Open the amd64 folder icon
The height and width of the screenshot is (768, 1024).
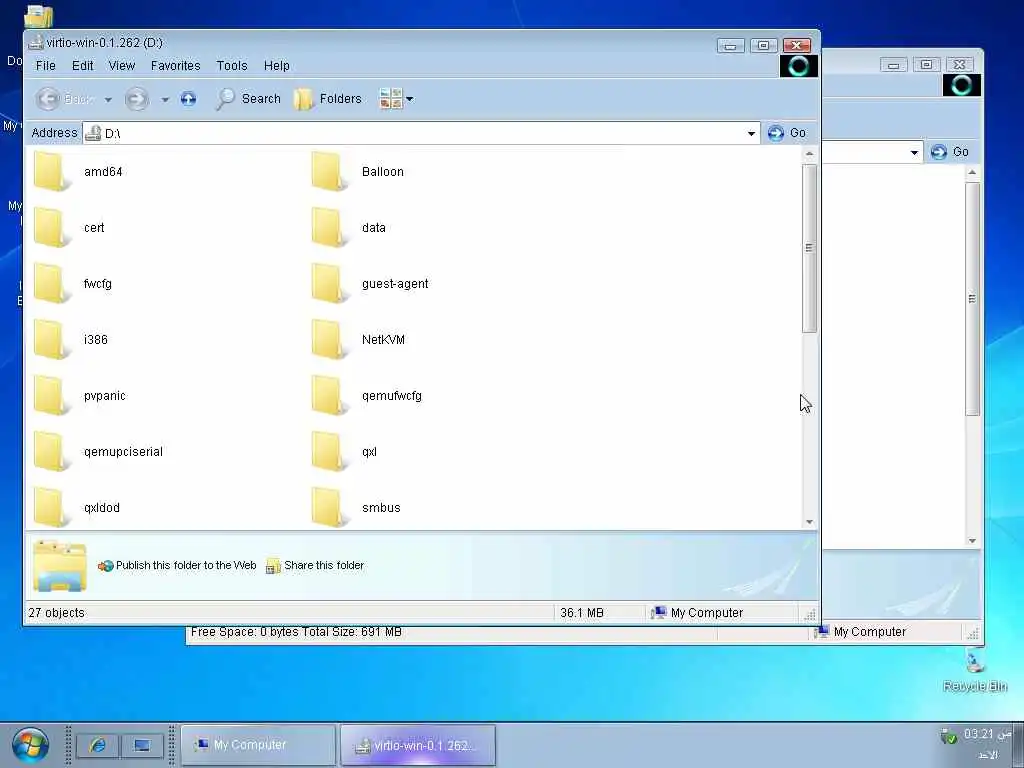[x=51, y=171]
